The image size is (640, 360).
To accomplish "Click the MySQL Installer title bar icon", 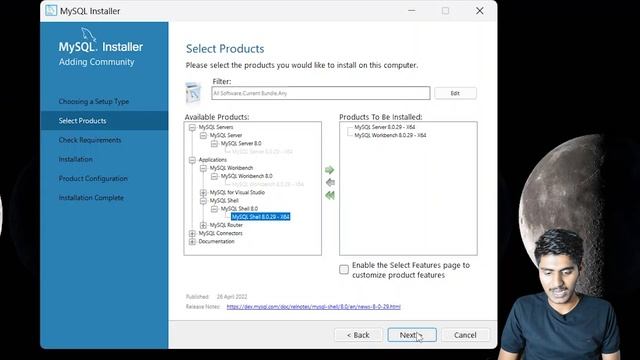I will 51,11.
